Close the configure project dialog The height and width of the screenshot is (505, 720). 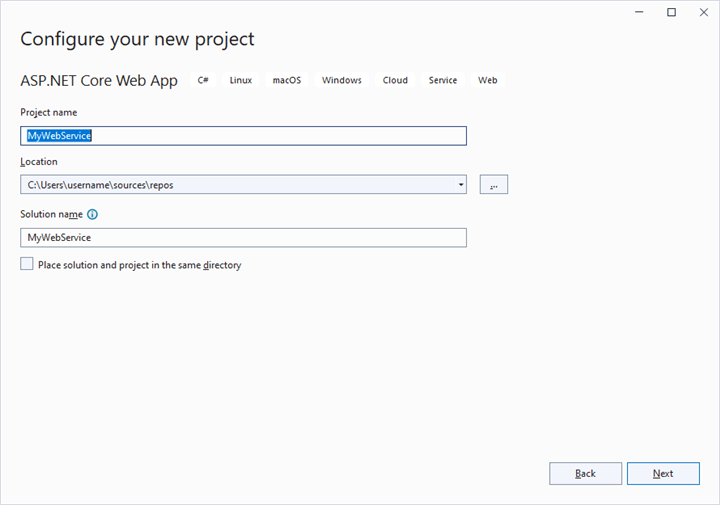tap(703, 12)
